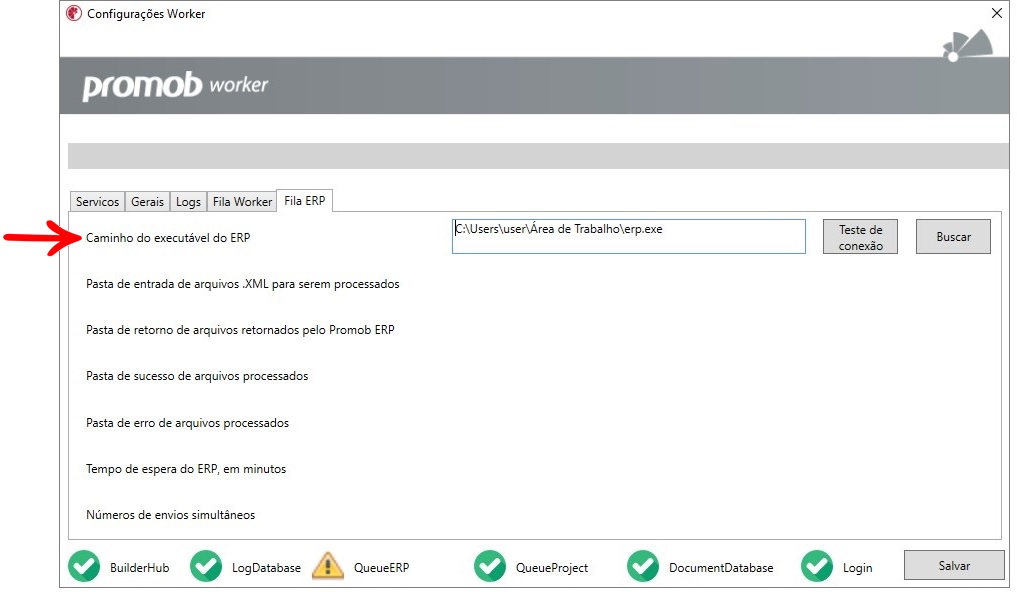
Task: Click the DocumentDatabase status label
Action: [721, 567]
